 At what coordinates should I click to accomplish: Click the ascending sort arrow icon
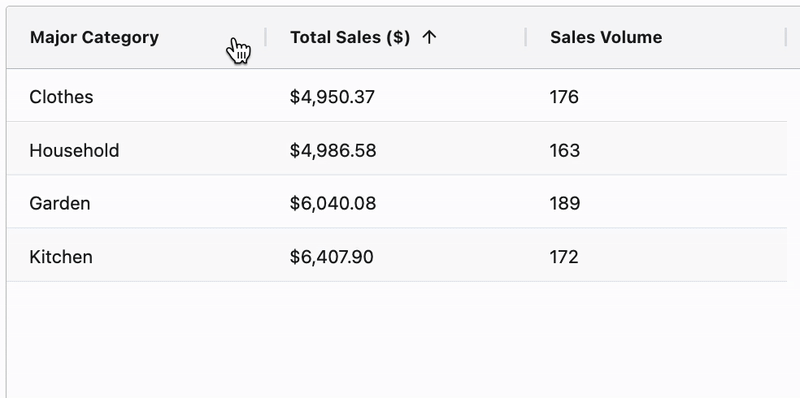tap(430, 37)
